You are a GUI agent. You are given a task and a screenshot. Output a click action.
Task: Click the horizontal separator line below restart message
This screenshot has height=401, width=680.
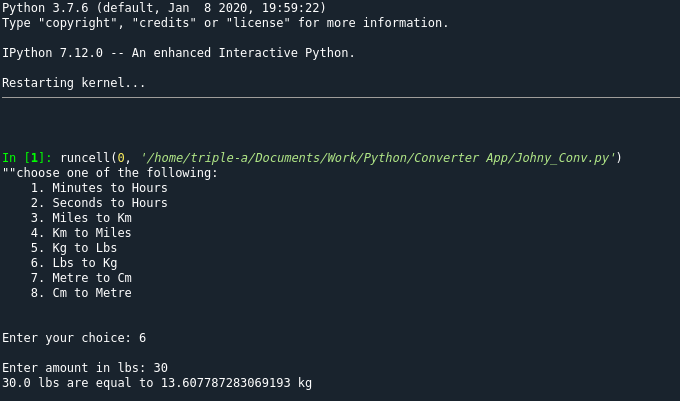pos(340,98)
